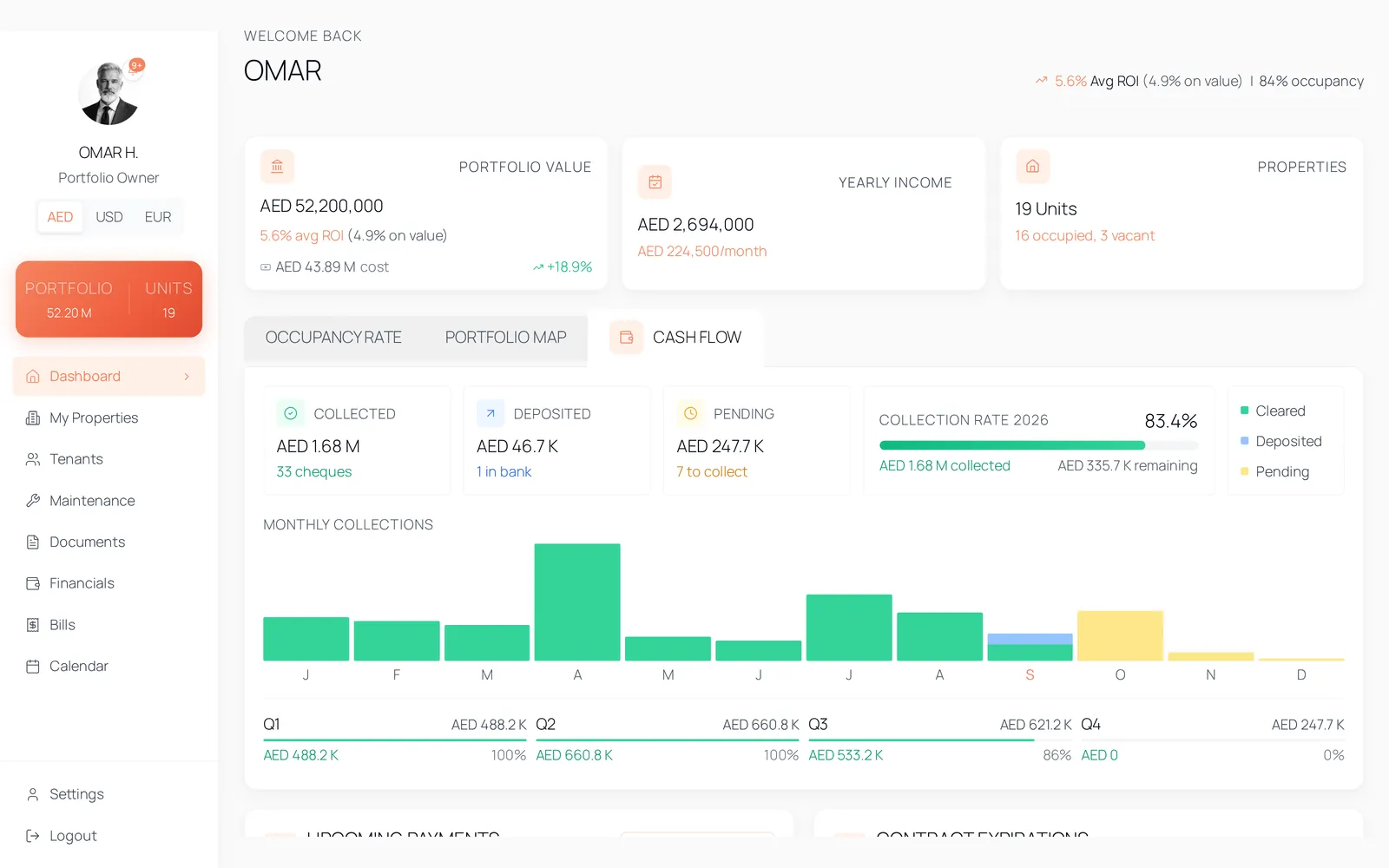Expand the Dashboard chevron arrow

pyautogui.click(x=187, y=377)
